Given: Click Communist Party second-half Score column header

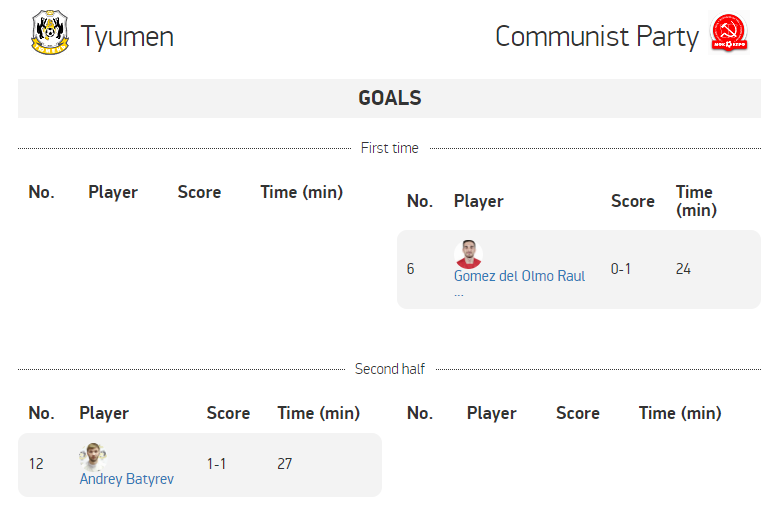Looking at the screenshot, I should 578,414.
